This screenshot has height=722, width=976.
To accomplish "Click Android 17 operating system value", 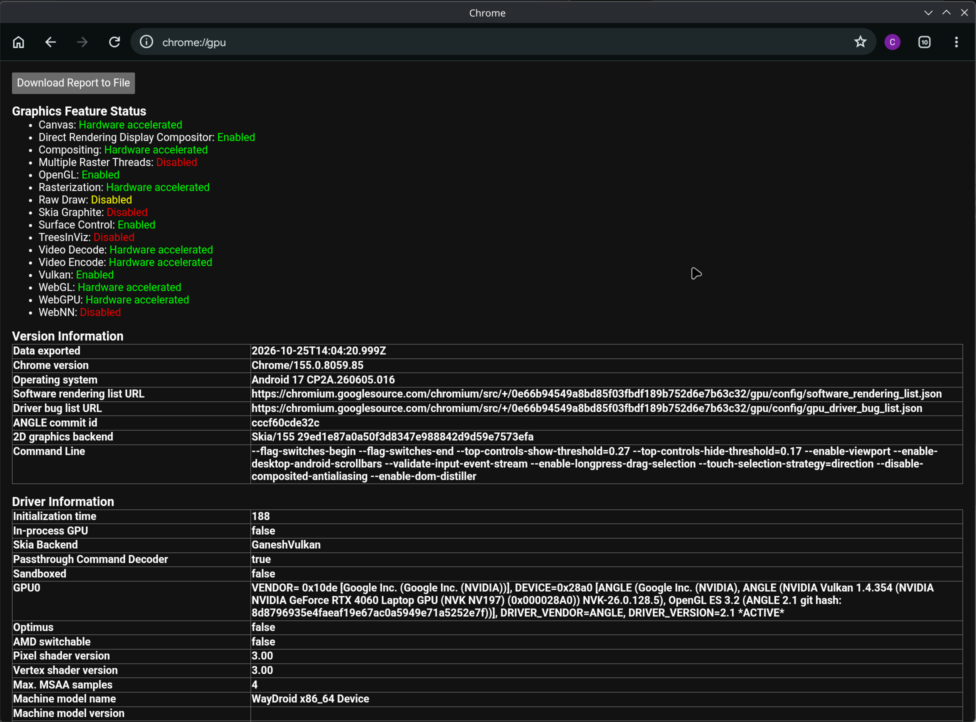I will [x=323, y=380].
